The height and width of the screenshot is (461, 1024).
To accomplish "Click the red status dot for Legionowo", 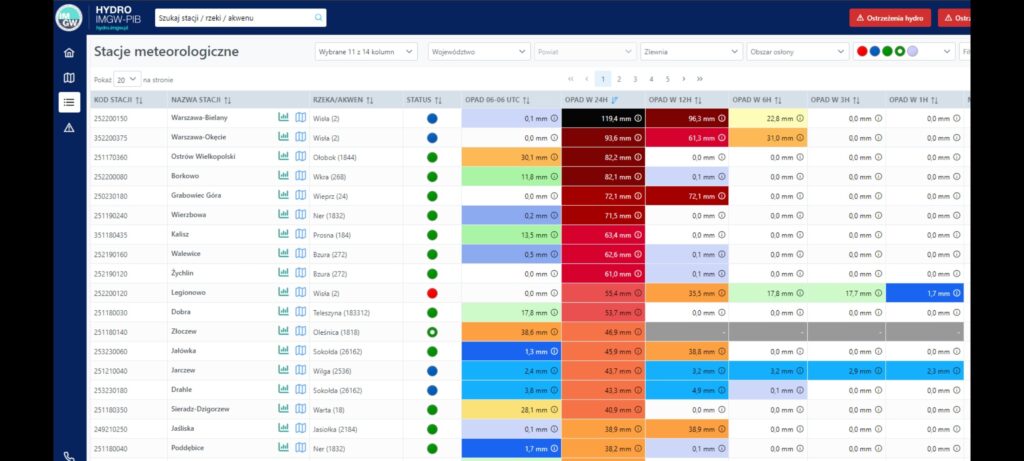I will pyautogui.click(x=432, y=293).
